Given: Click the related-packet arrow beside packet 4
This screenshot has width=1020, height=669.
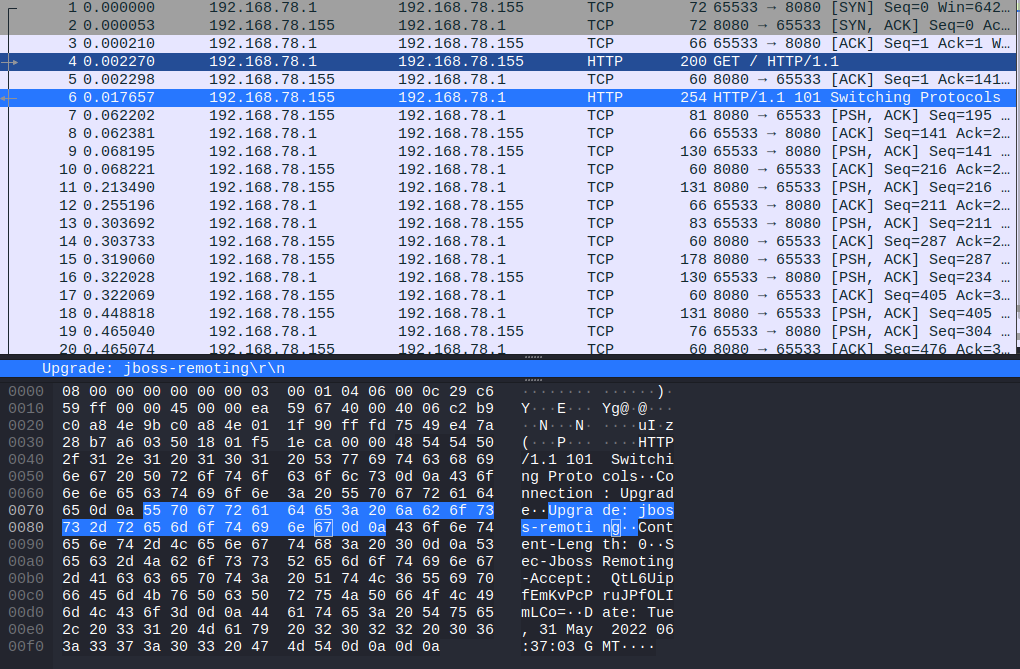Looking at the screenshot, I should pyautogui.click(x=11, y=61).
